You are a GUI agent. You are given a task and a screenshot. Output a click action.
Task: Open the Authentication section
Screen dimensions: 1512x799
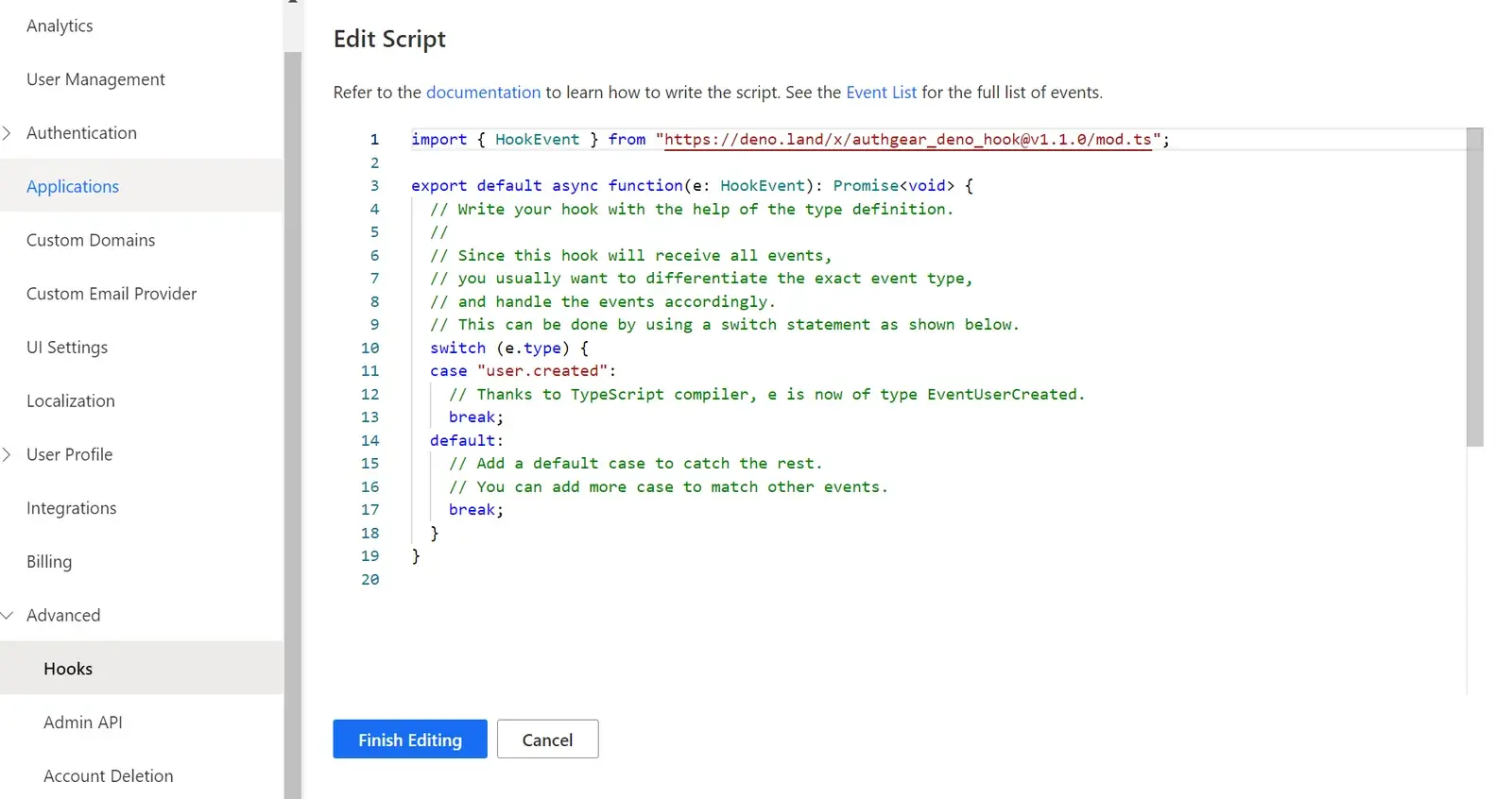pyautogui.click(x=81, y=133)
